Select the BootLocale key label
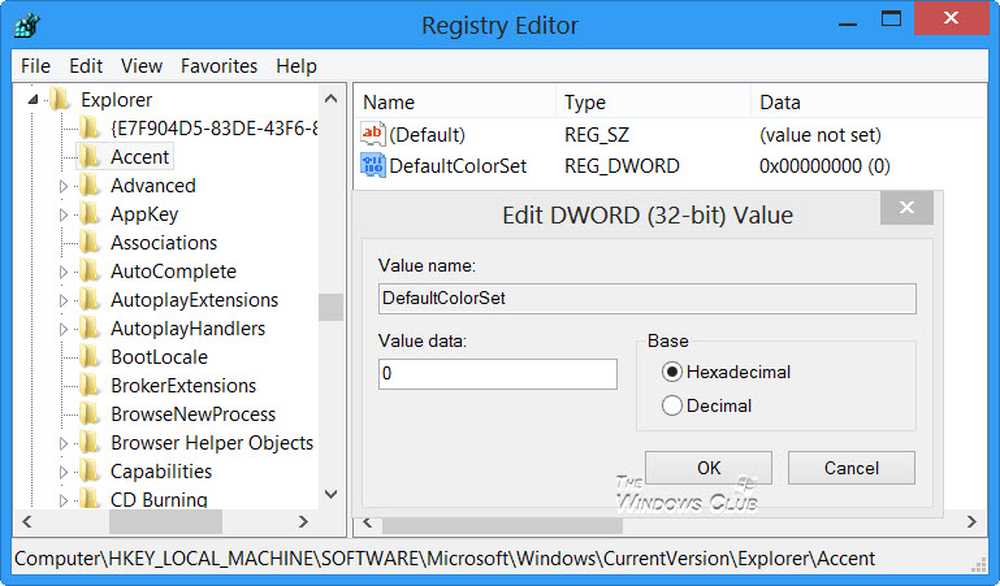Screen dimensions: 1000x586 (159, 357)
